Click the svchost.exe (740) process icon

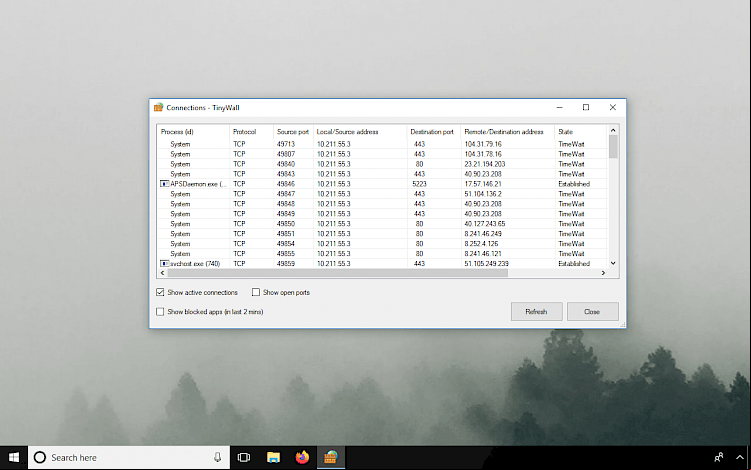(164, 264)
